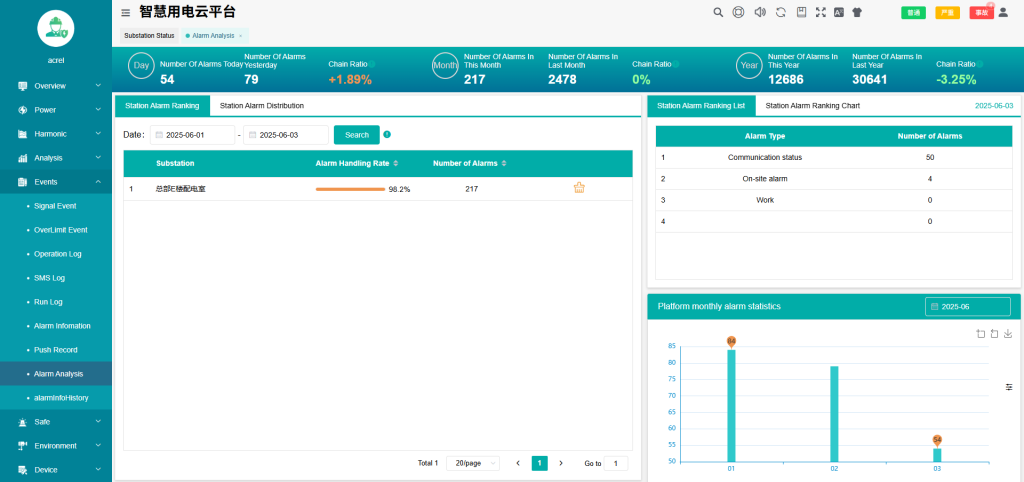The width and height of the screenshot is (1024, 482).
Task: Click the info icon next to Search button
Action: [x=387, y=135]
